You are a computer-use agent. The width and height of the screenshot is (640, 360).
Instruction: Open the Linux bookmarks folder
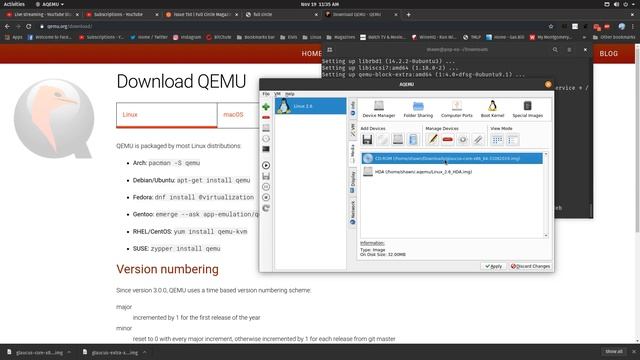pos(312,37)
